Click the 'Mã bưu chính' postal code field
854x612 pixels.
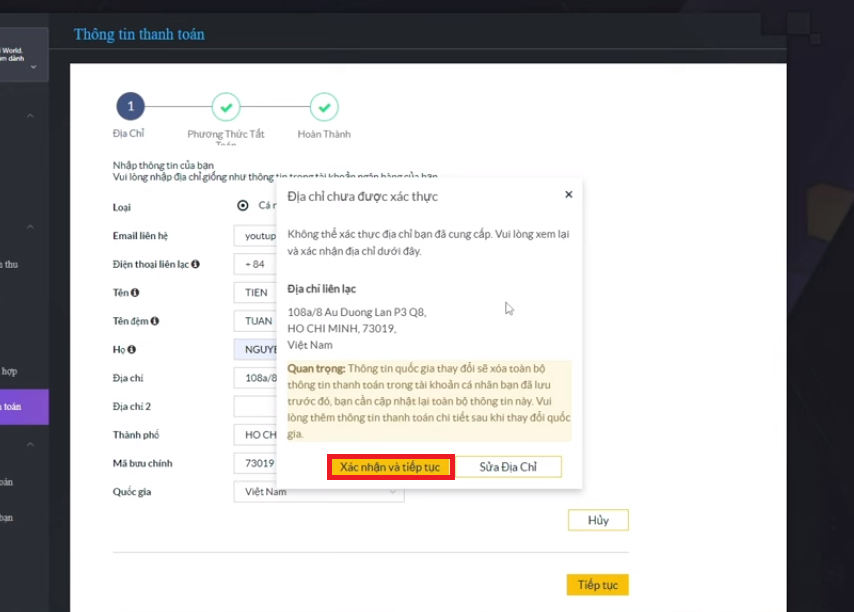click(x=254, y=464)
